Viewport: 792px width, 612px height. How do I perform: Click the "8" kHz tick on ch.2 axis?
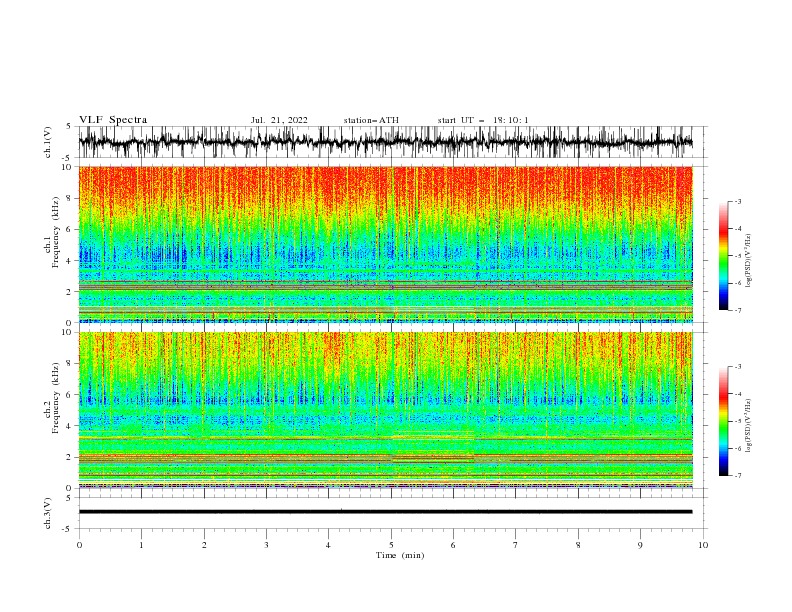click(x=70, y=364)
